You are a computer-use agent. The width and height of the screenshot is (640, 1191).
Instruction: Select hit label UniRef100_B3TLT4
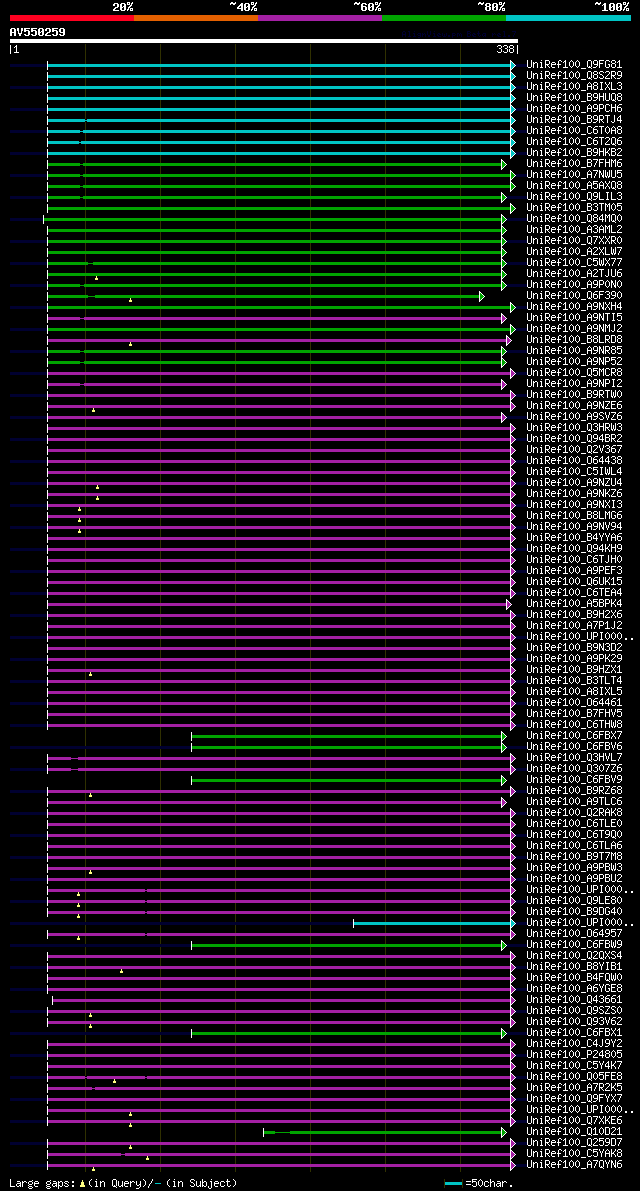pyautogui.click(x=574, y=681)
